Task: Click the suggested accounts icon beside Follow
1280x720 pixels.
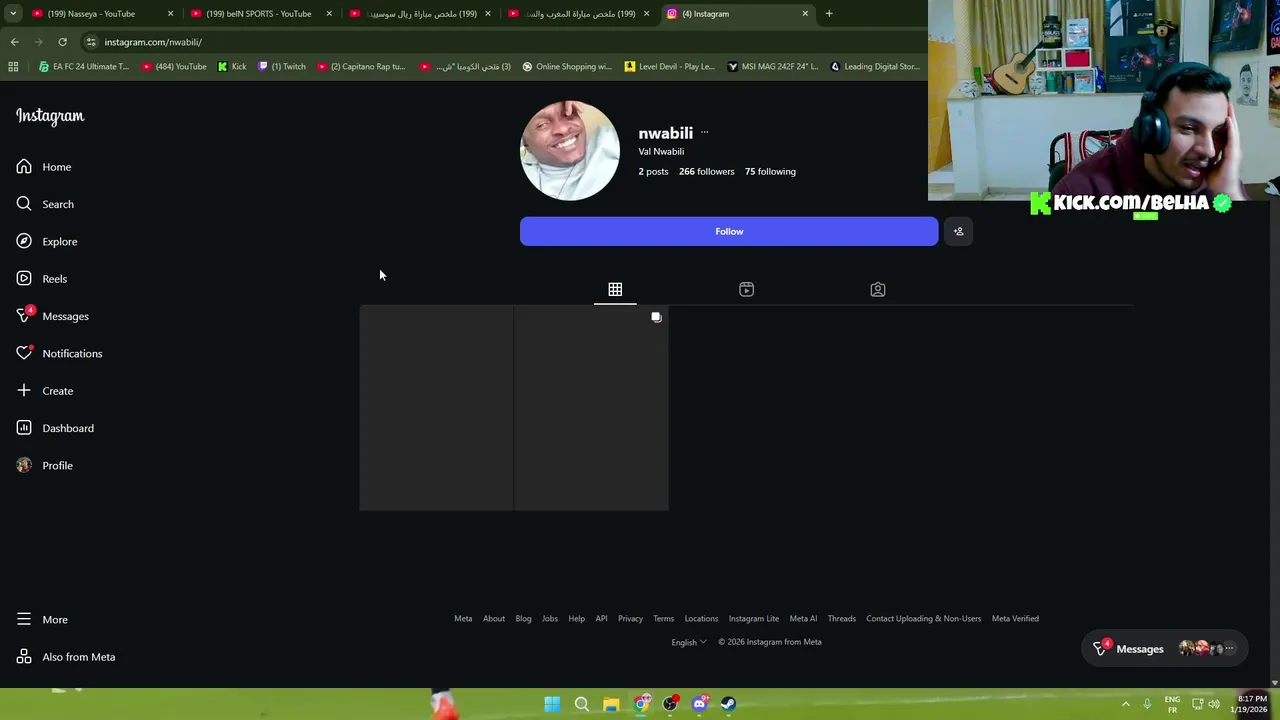Action: coord(958,231)
